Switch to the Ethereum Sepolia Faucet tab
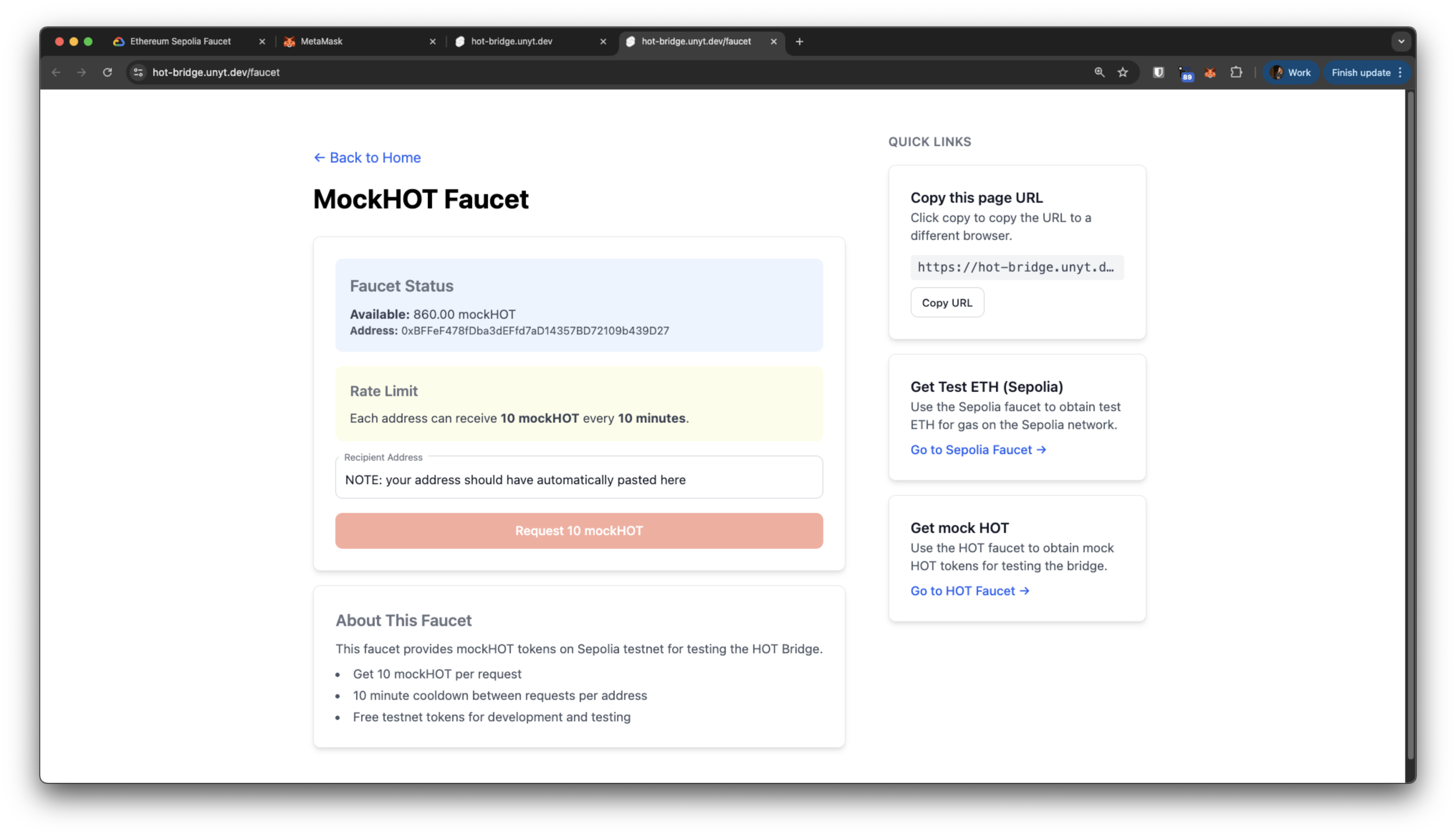Viewport: 1456px width, 836px height. [180, 41]
